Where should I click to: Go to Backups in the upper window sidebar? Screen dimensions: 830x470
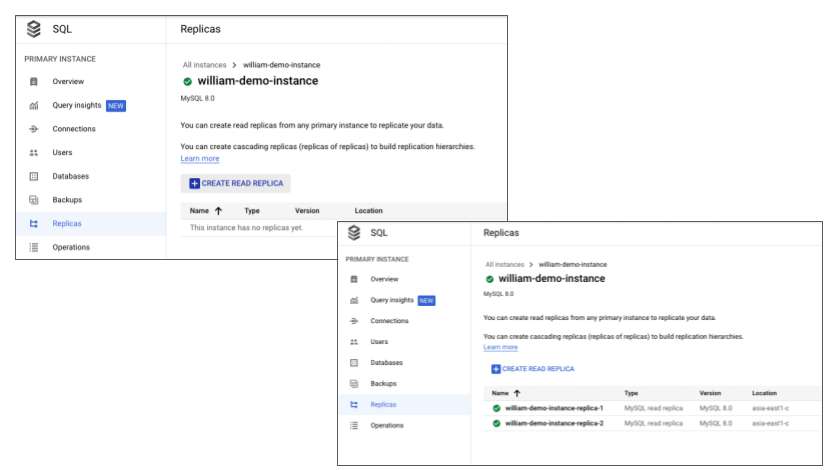(67, 200)
